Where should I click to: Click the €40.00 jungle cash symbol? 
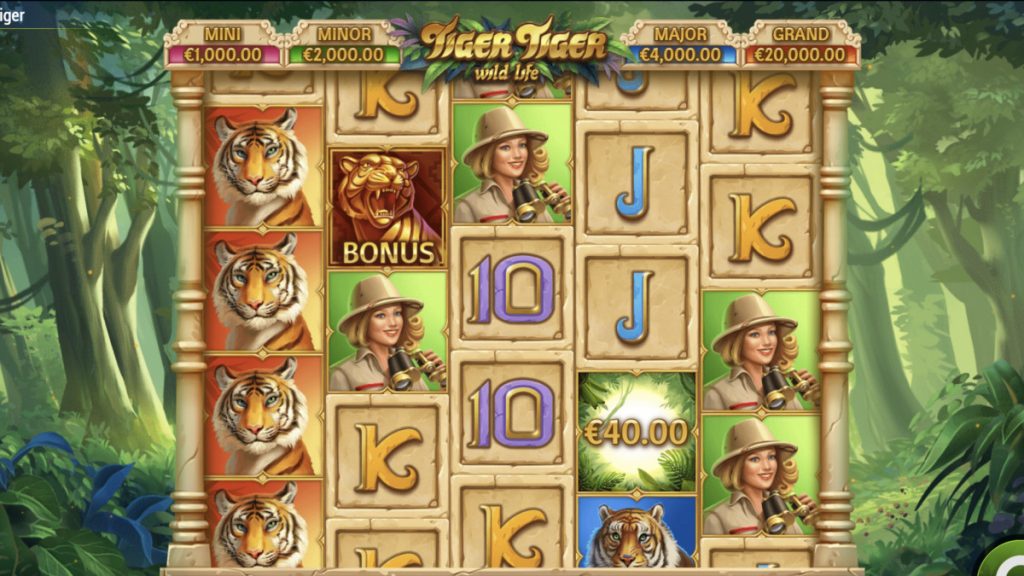tap(637, 432)
